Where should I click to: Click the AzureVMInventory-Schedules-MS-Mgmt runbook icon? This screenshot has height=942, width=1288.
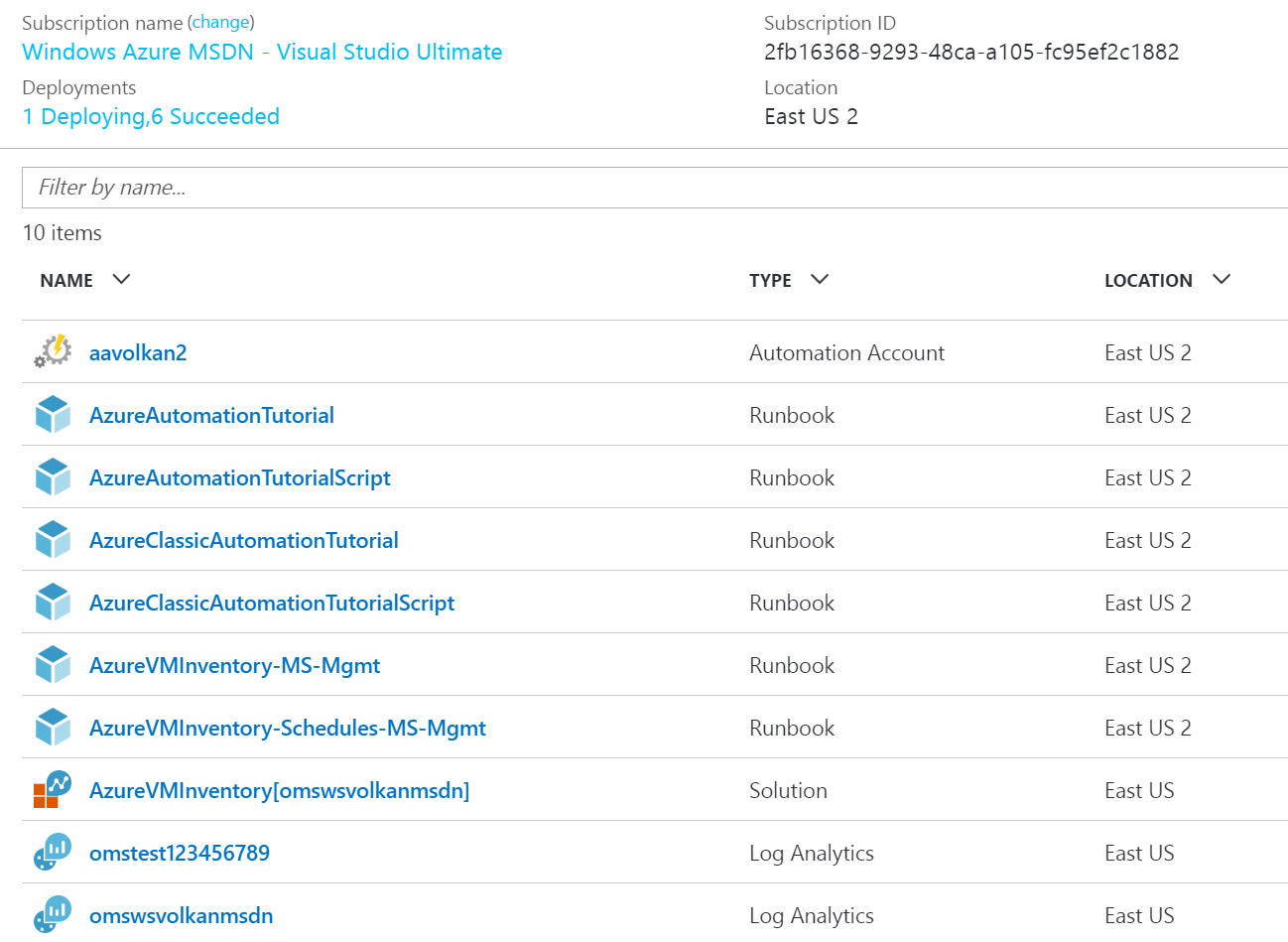[x=53, y=728]
